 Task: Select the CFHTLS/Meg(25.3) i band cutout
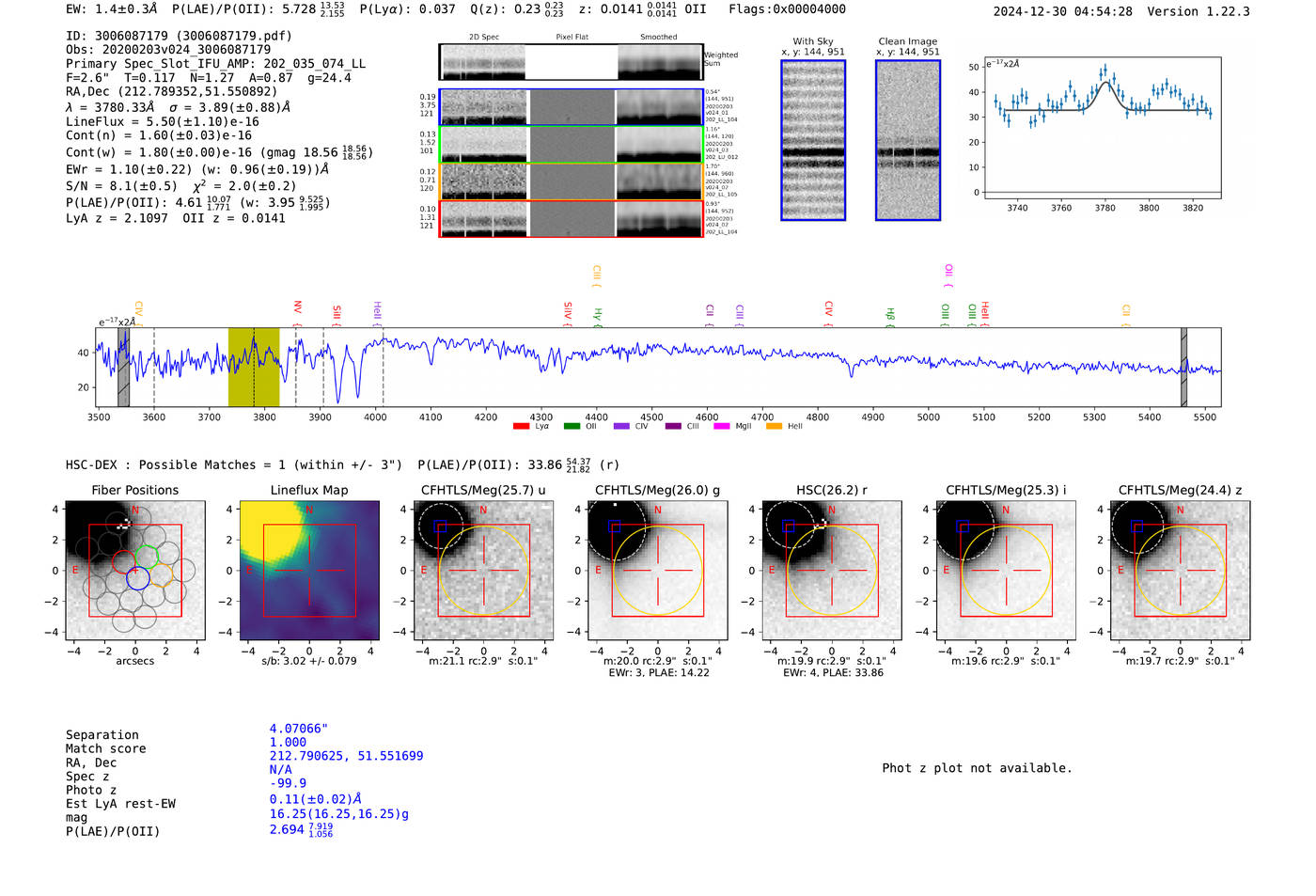1006,571
